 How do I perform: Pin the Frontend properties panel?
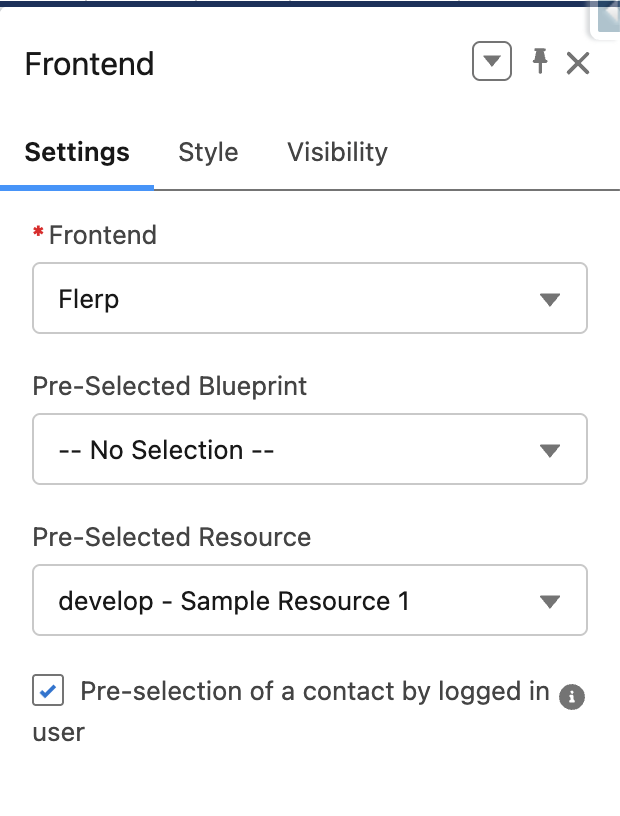click(540, 62)
